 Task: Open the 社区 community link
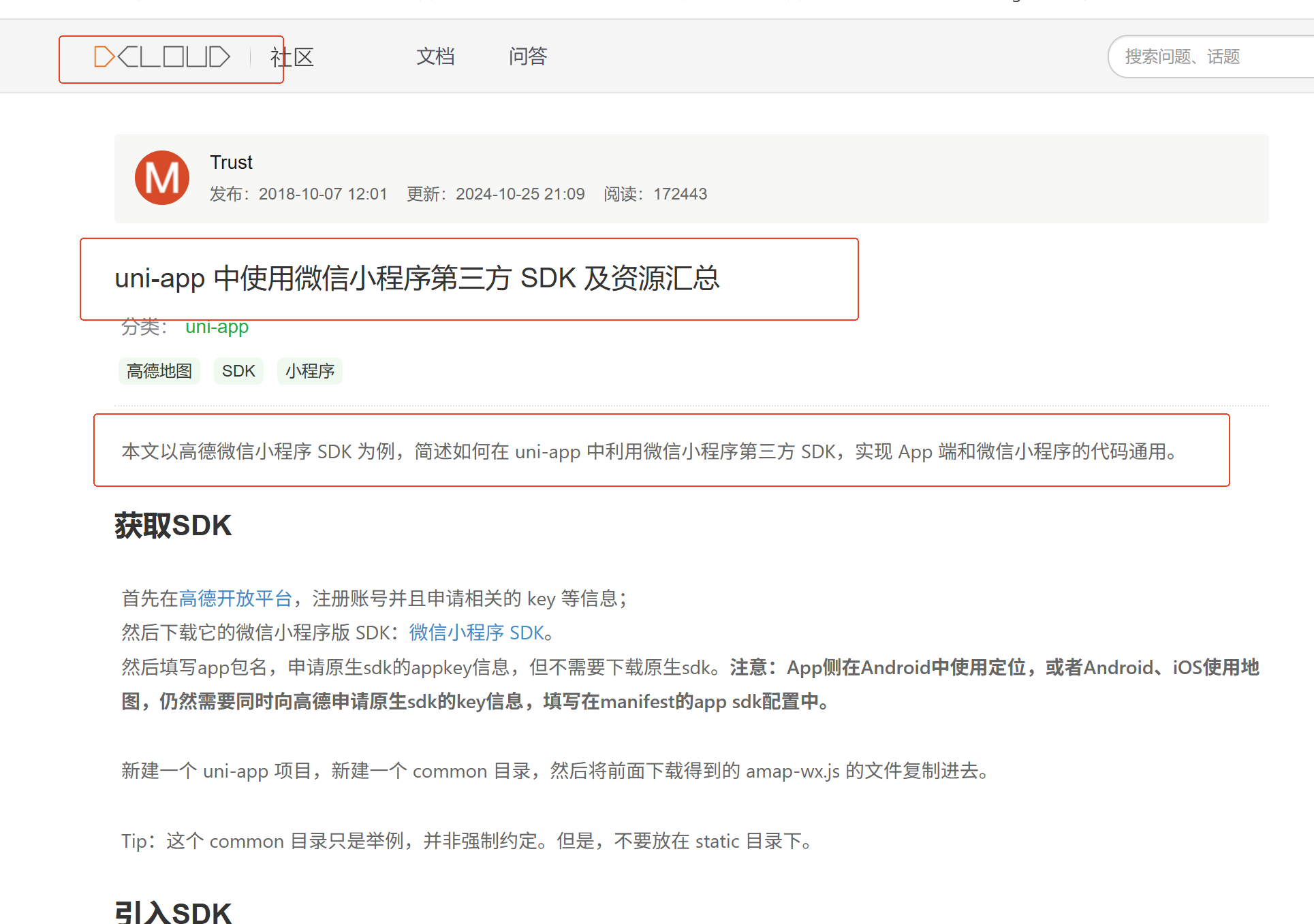[x=292, y=57]
